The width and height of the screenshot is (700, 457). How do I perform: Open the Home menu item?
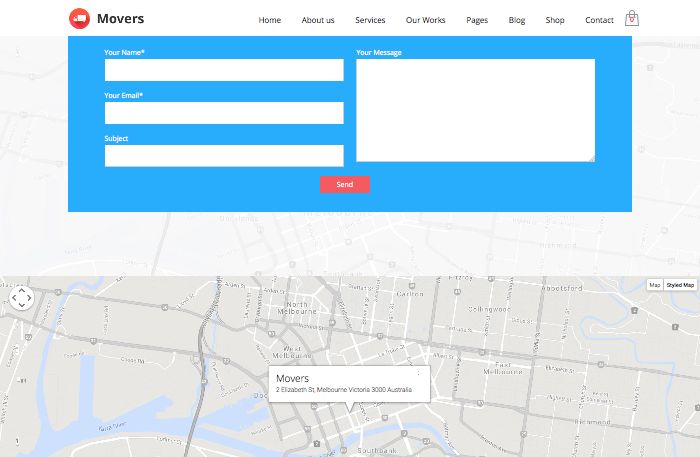pos(270,20)
